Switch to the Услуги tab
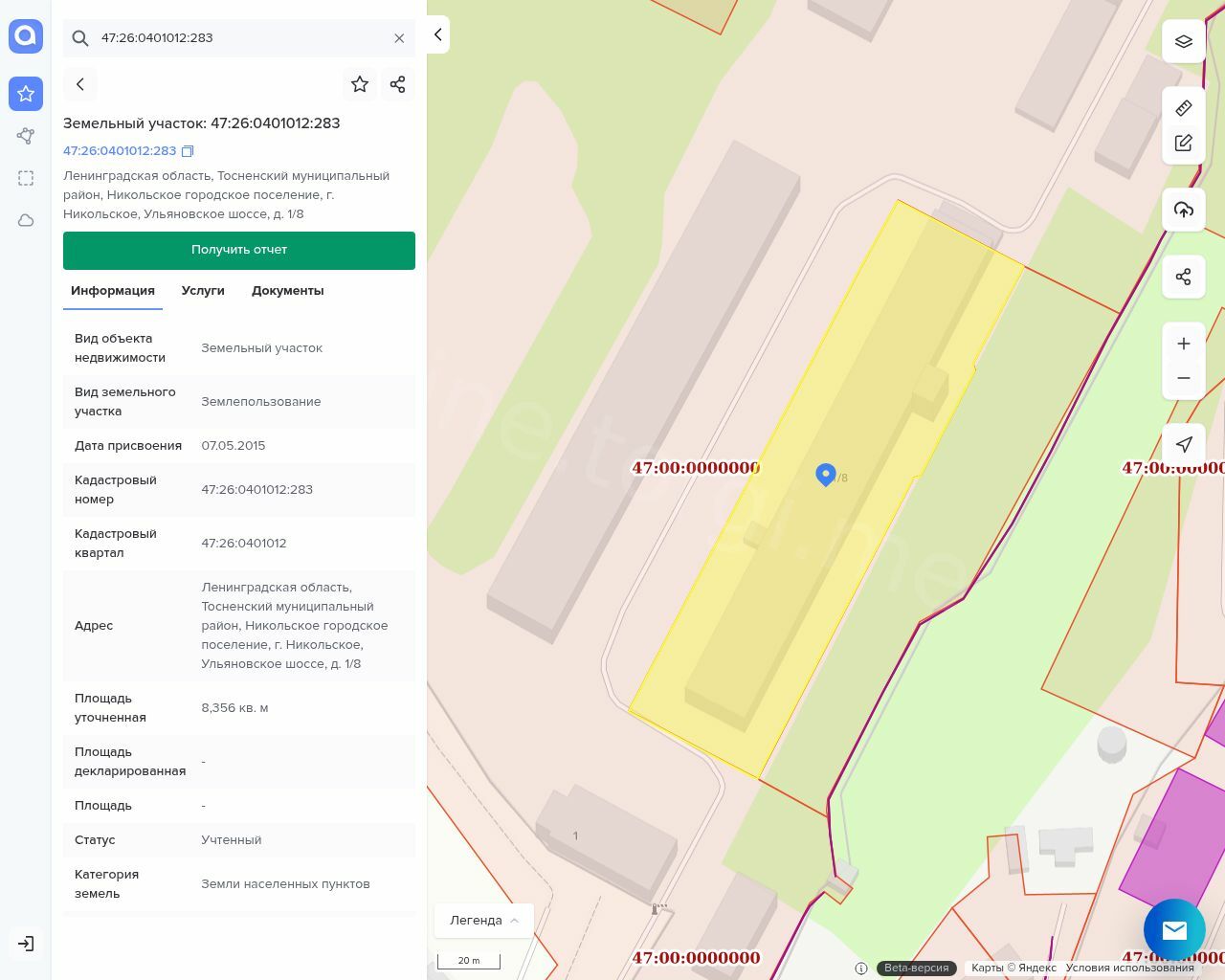 [x=203, y=291]
